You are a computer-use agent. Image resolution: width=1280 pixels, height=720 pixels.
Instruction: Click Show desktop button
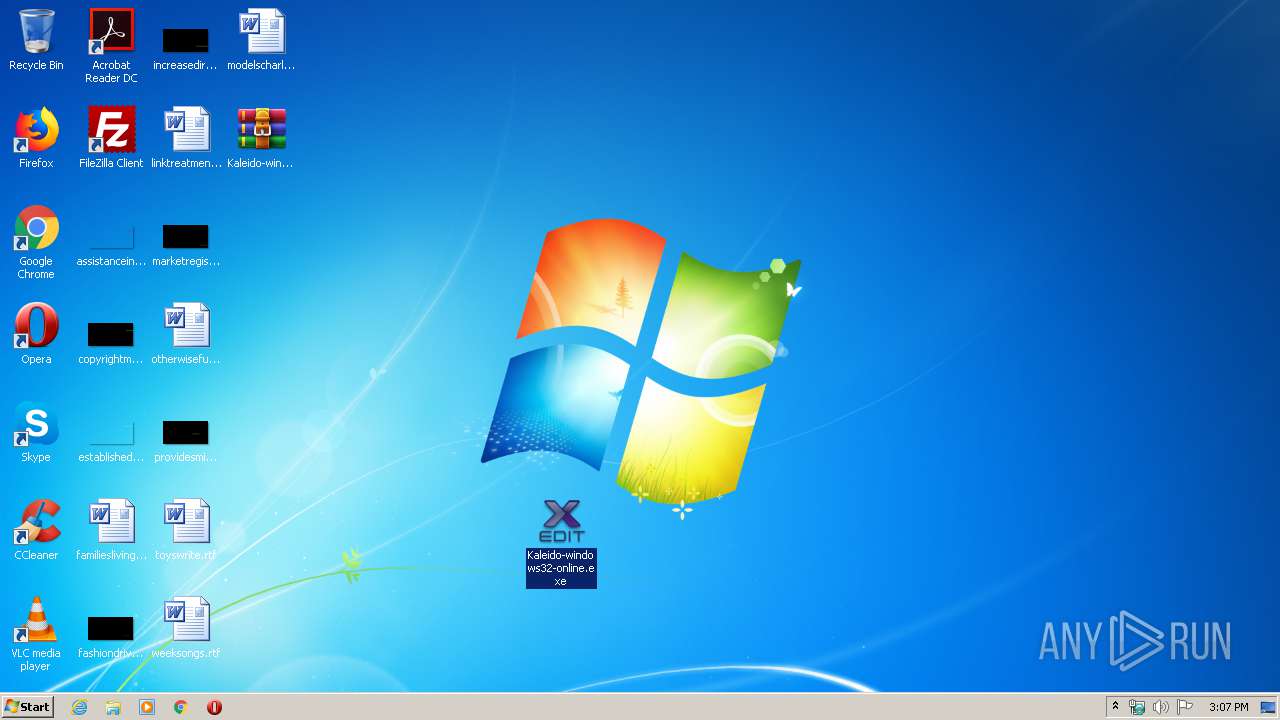click(1270, 707)
